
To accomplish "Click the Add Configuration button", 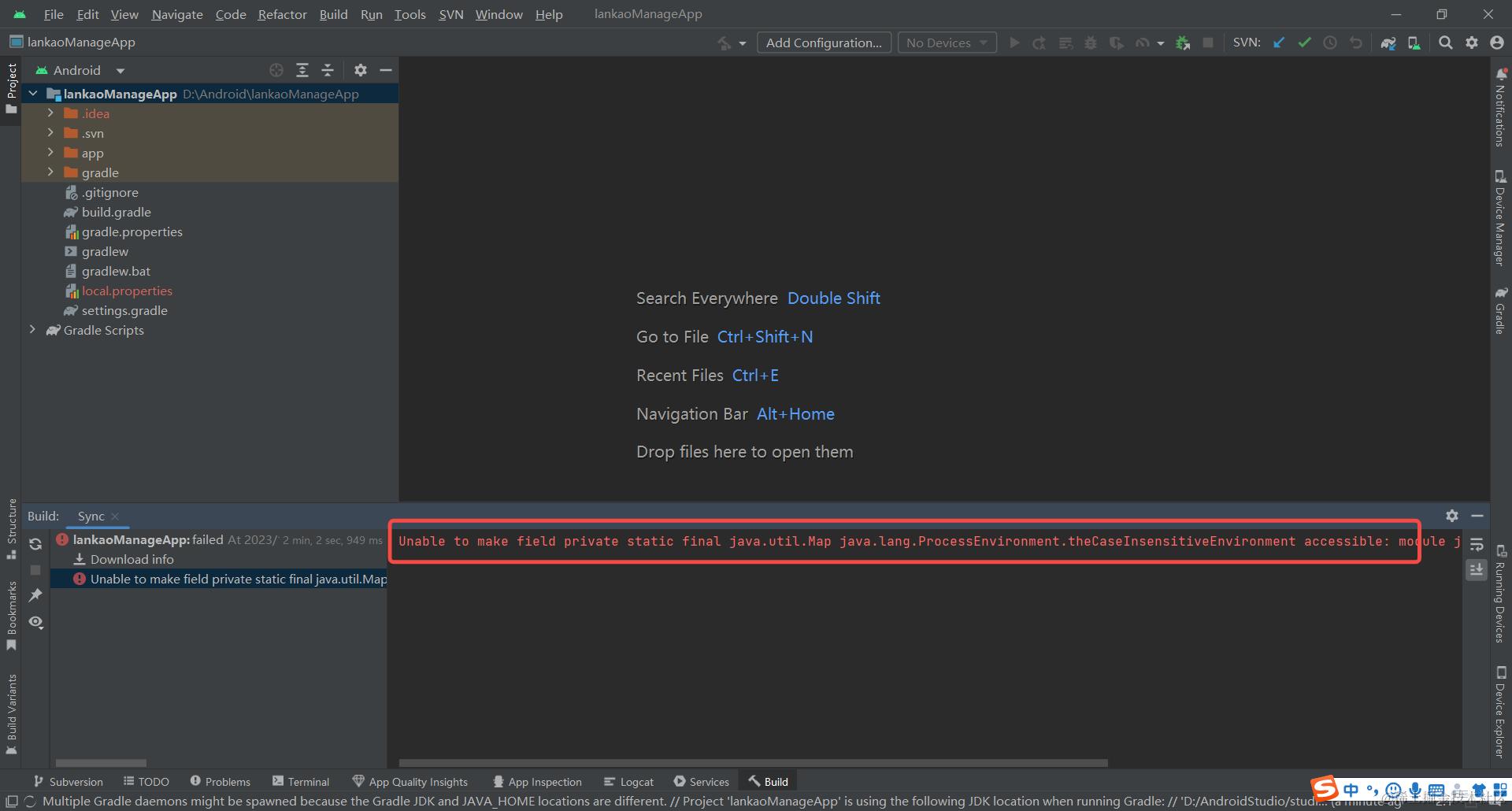I will tap(824, 43).
